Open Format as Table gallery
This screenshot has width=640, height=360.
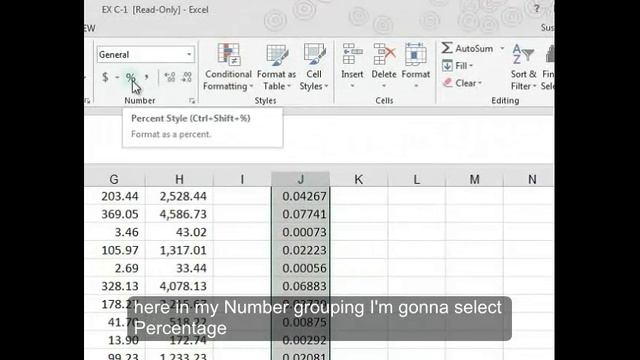(276, 67)
